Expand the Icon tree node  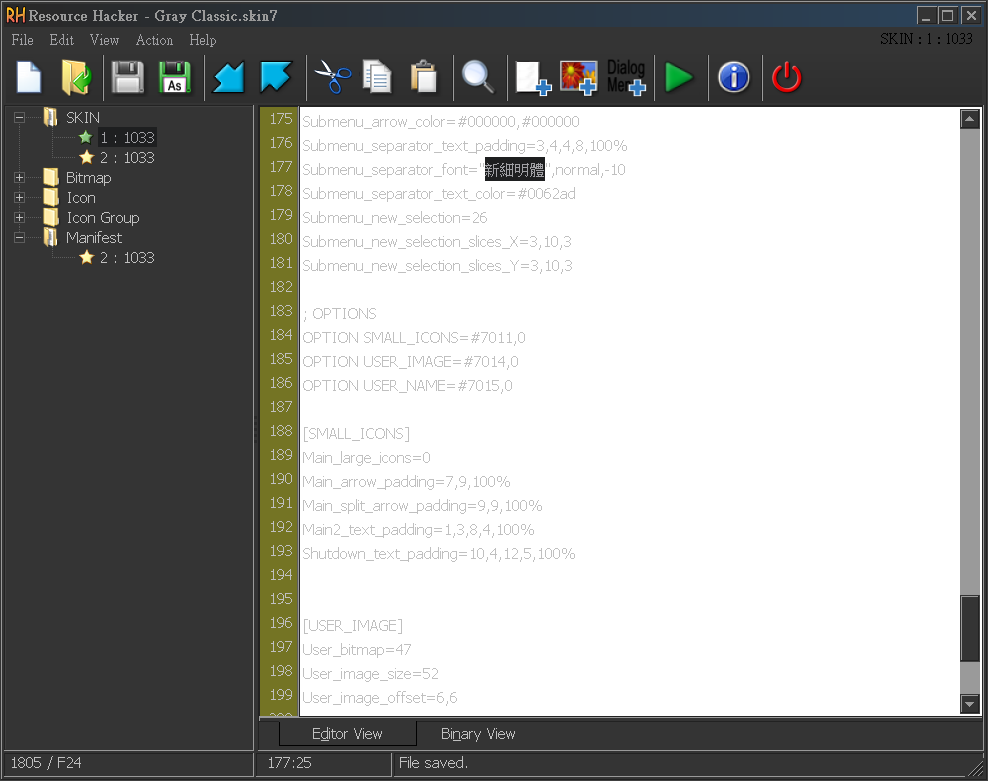pyautogui.click(x=20, y=198)
